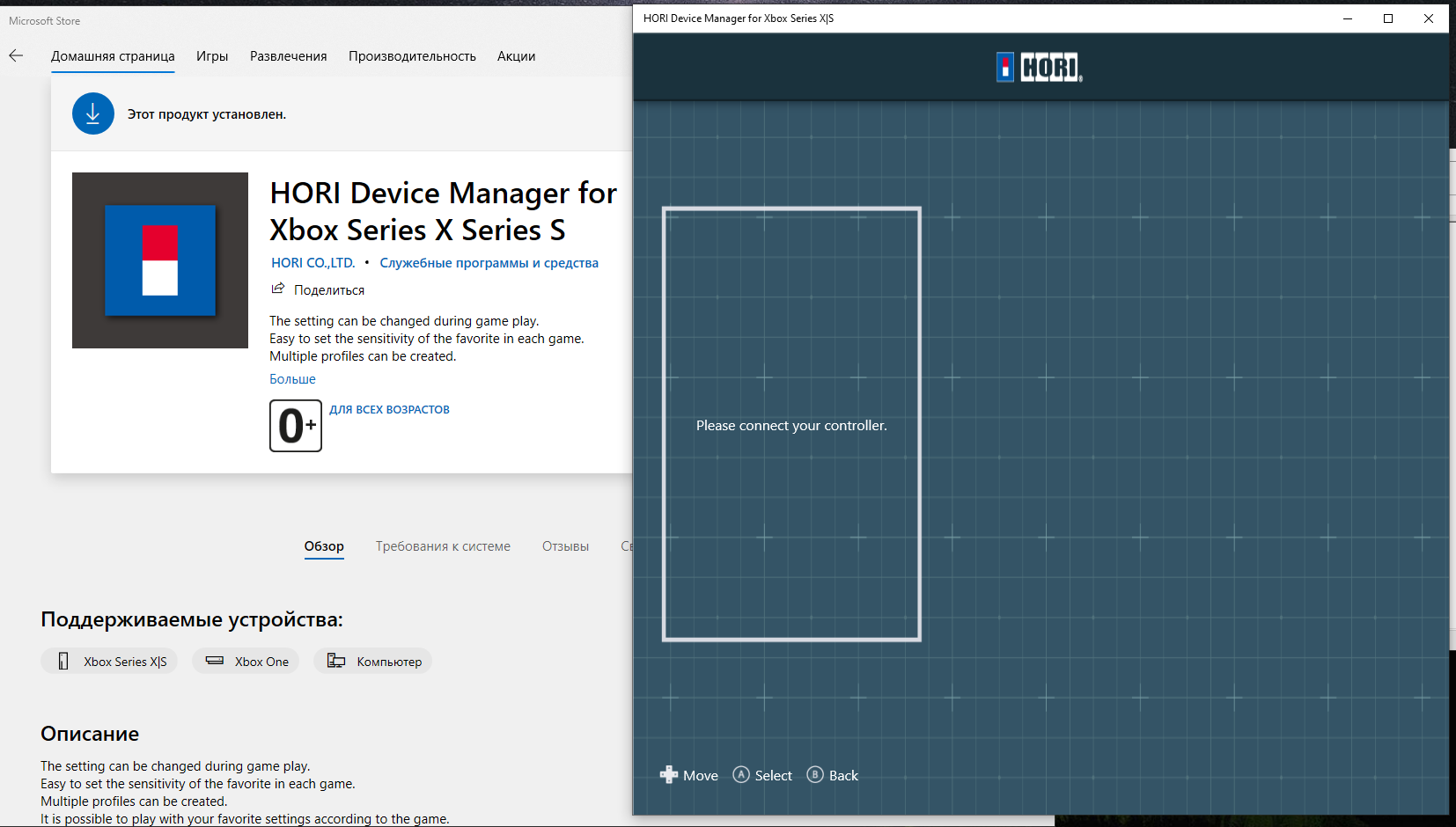This screenshot has width=1456, height=827.
Task: Open the Домашняя страница tab
Action: [x=113, y=56]
